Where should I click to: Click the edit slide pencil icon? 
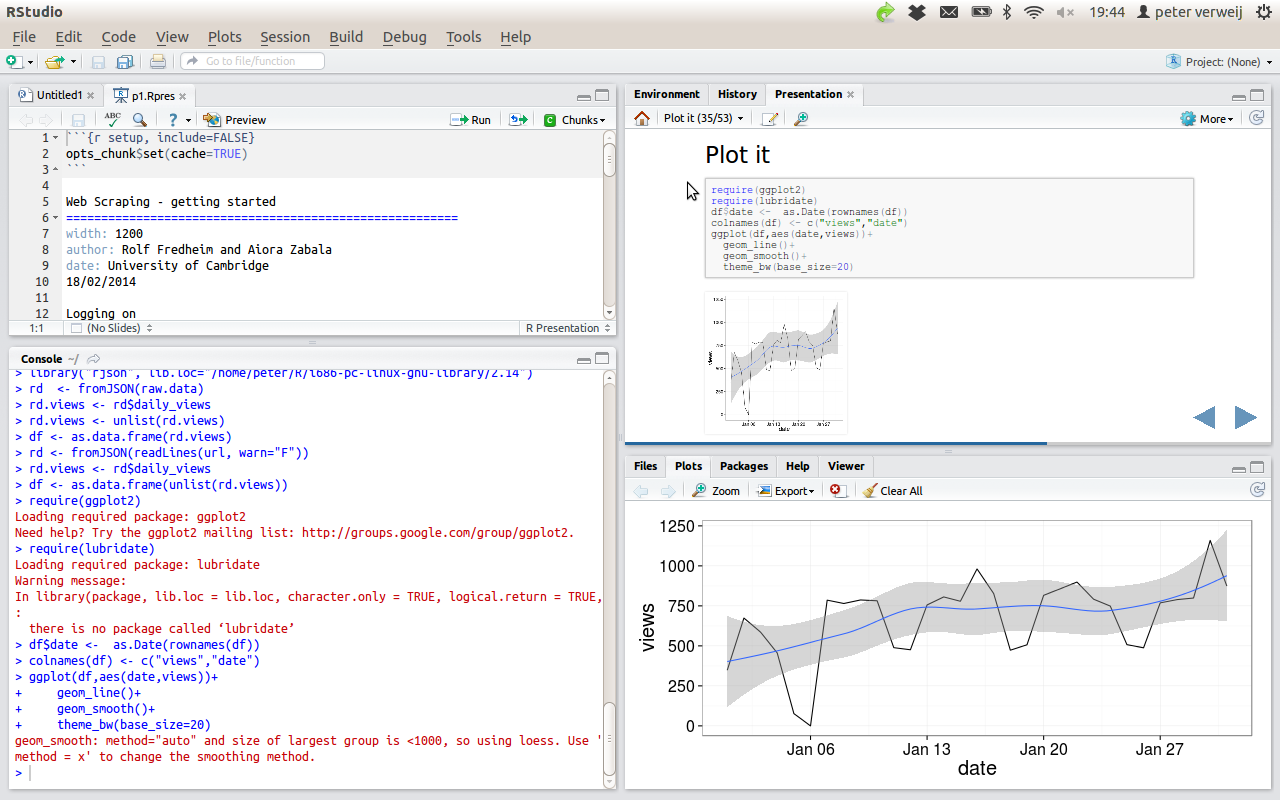tap(769, 119)
